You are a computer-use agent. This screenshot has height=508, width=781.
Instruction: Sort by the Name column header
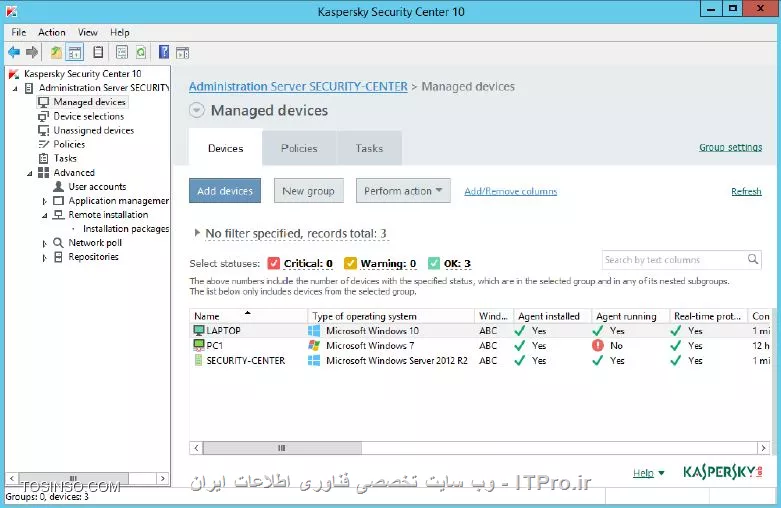pos(248,316)
